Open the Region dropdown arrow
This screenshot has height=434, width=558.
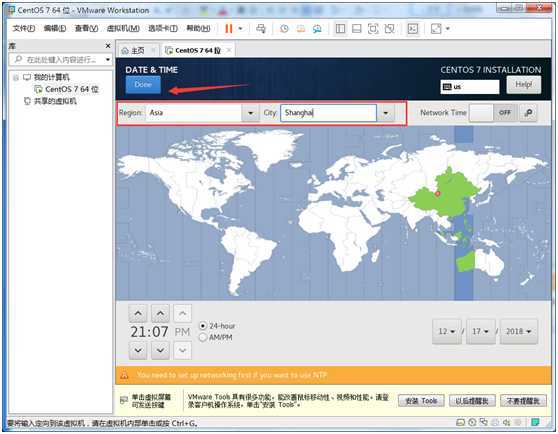(251, 113)
